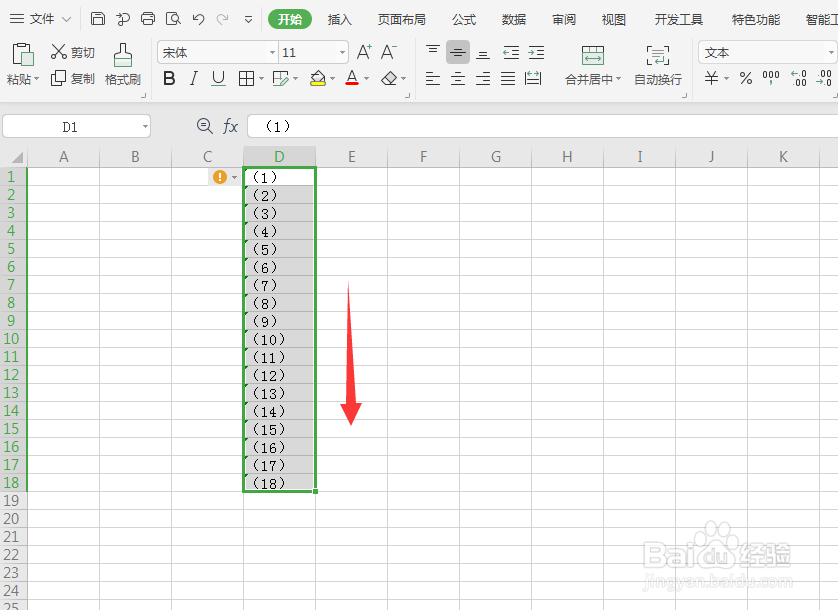838x610 pixels.
Task: Expand the merge center options arrow
Action: coord(618,79)
